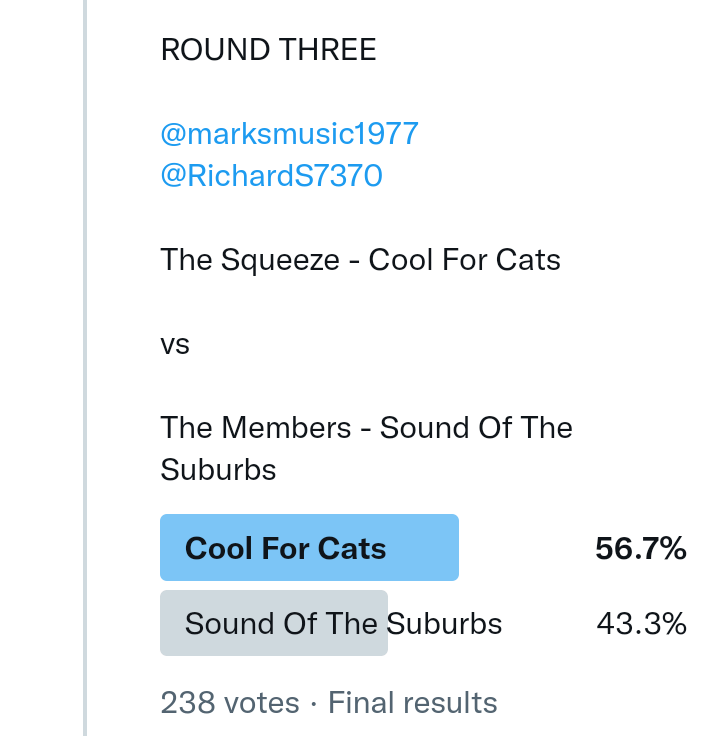Click the tweet line starting "The Members - Sound"
This screenshot has height=736, width=720.
[x=366, y=428]
